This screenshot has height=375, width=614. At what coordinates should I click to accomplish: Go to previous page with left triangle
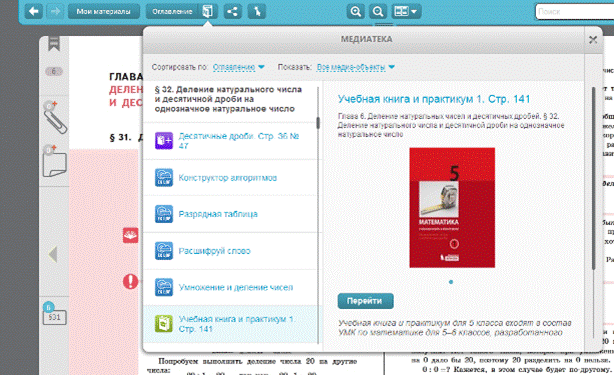[53, 254]
